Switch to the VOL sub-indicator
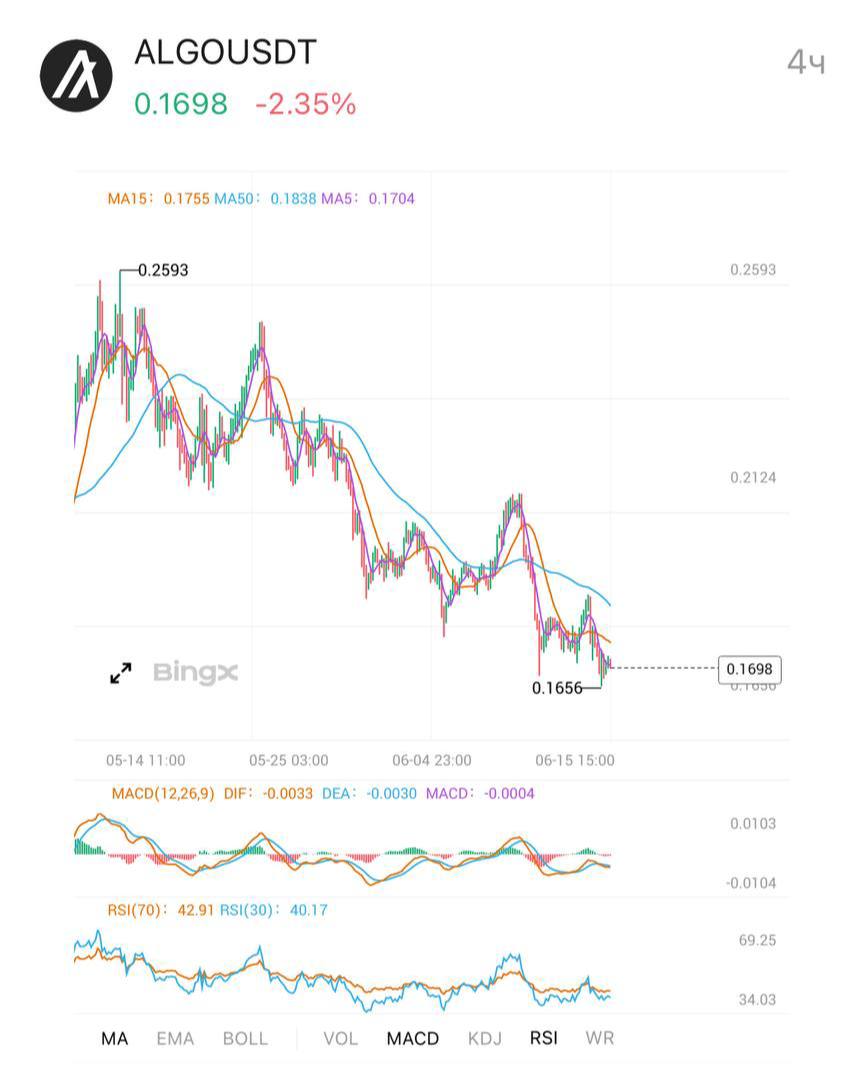Image resolution: width=864 pixels, height=1072 pixels. pos(340,1038)
